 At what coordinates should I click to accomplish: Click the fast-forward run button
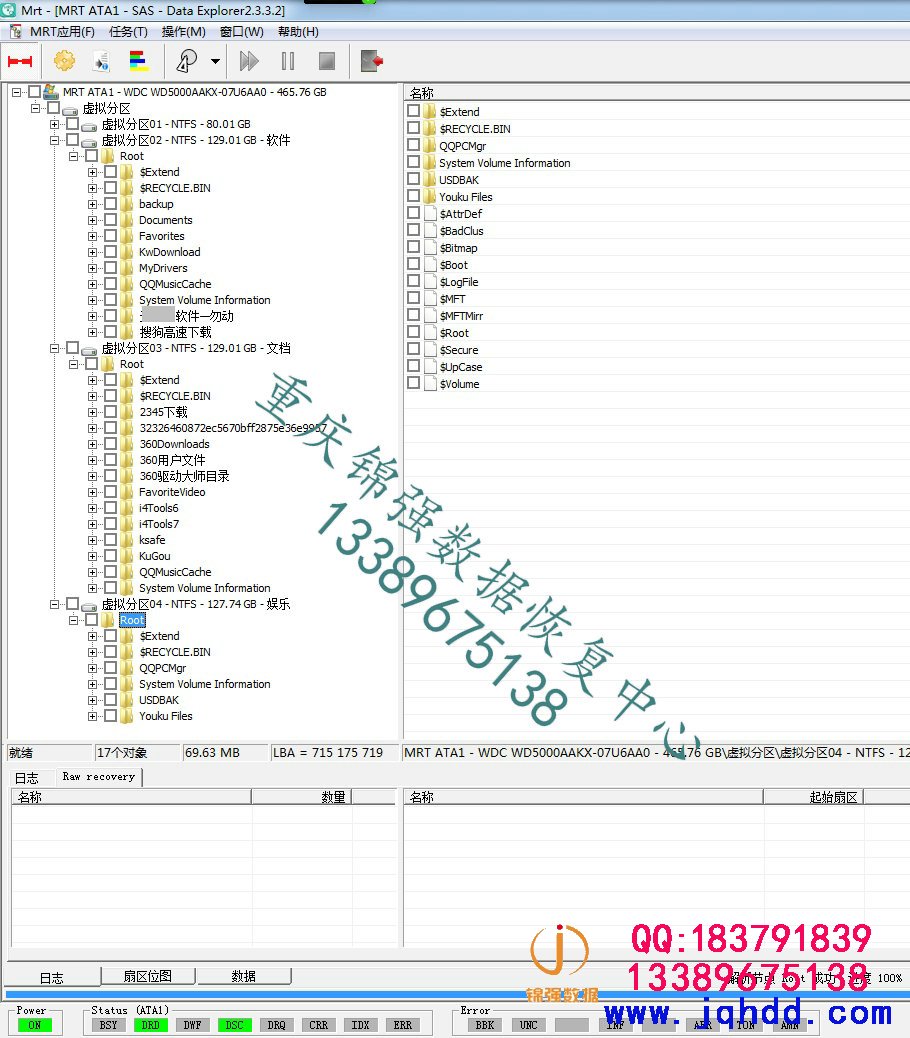click(249, 62)
